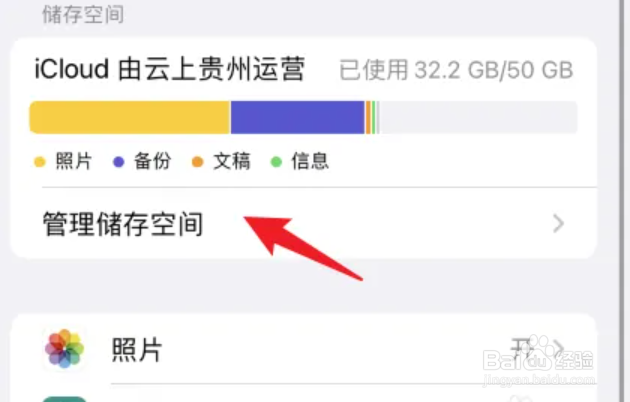The width and height of the screenshot is (630, 402).
Task: Open 管理储存空间 menu entry
Action: [x=303, y=224]
